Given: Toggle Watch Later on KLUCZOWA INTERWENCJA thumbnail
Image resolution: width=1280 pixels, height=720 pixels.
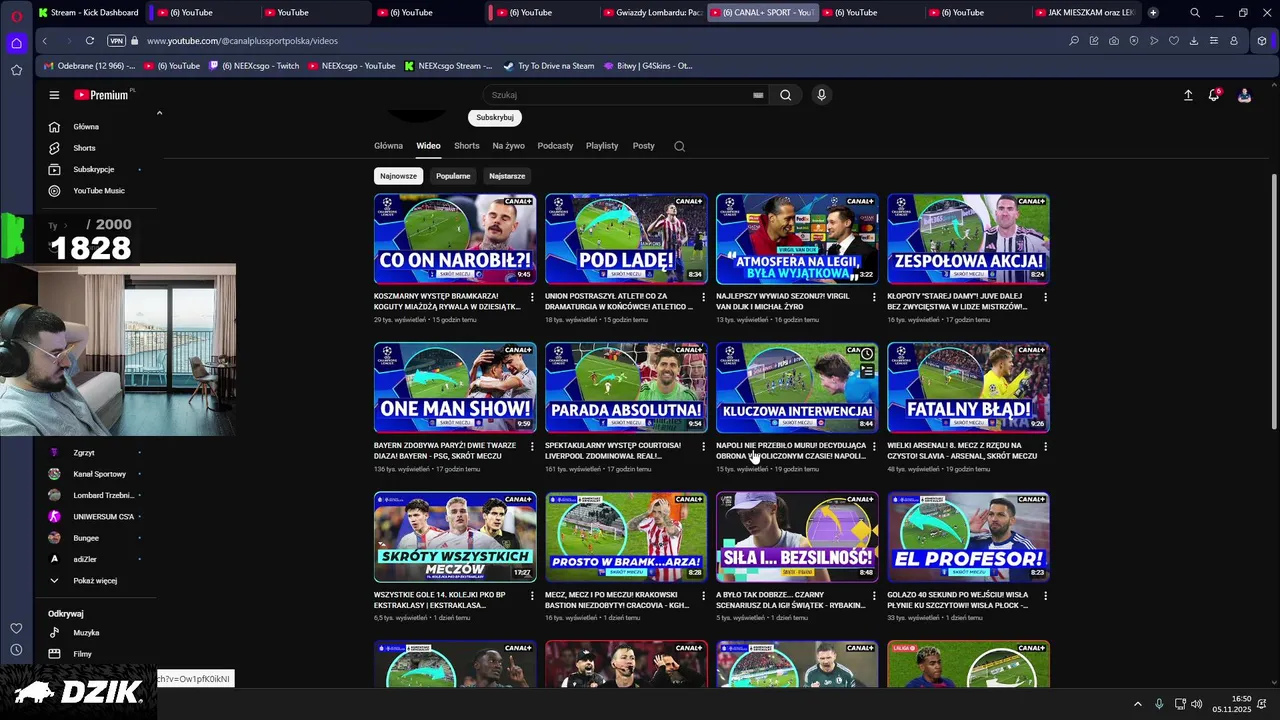Looking at the screenshot, I should (x=866, y=354).
